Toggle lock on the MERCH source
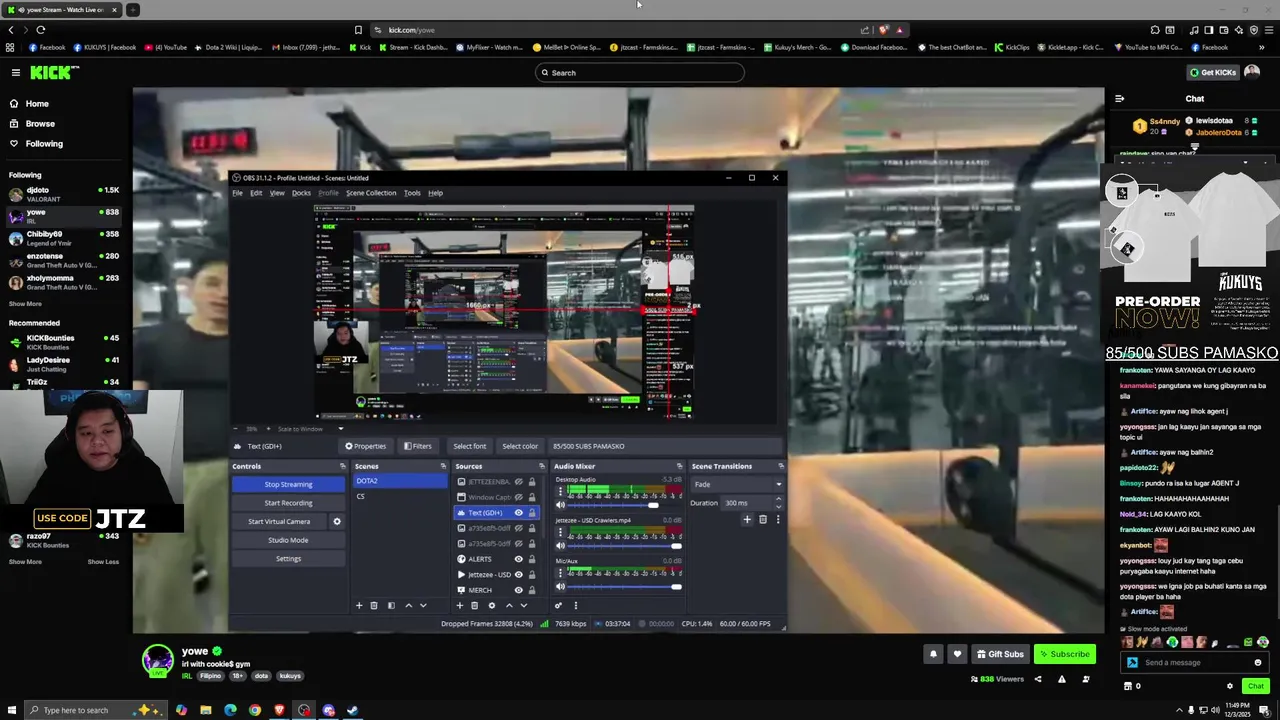This screenshot has height=720, width=1280. [x=532, y=590]
